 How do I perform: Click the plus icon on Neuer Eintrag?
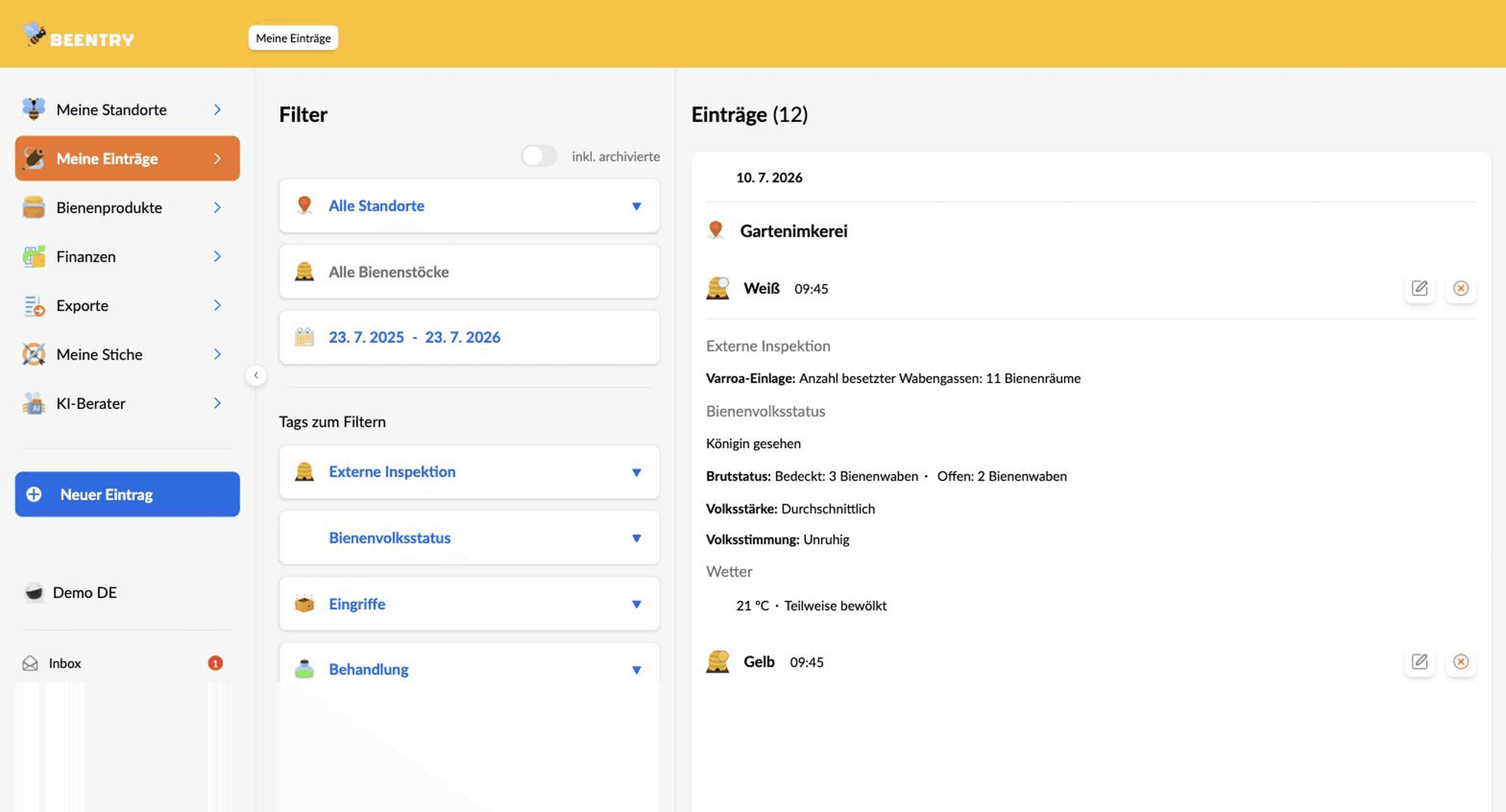point(34,495)
